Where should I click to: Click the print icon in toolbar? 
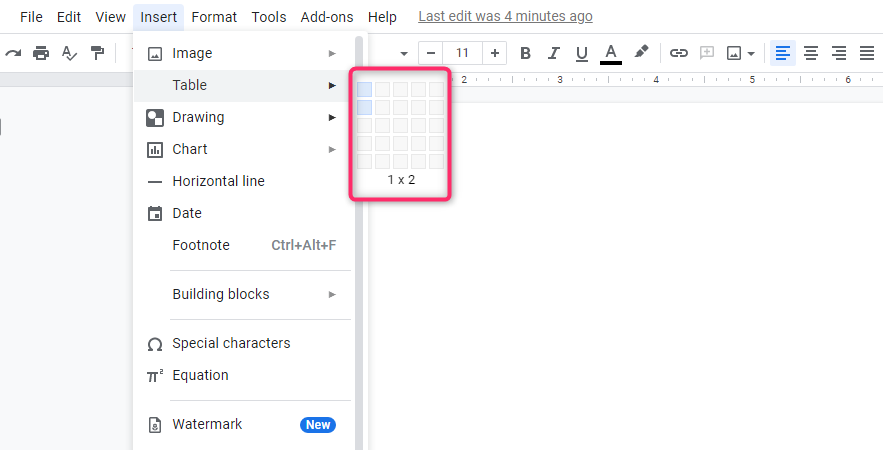coord(41,54)
